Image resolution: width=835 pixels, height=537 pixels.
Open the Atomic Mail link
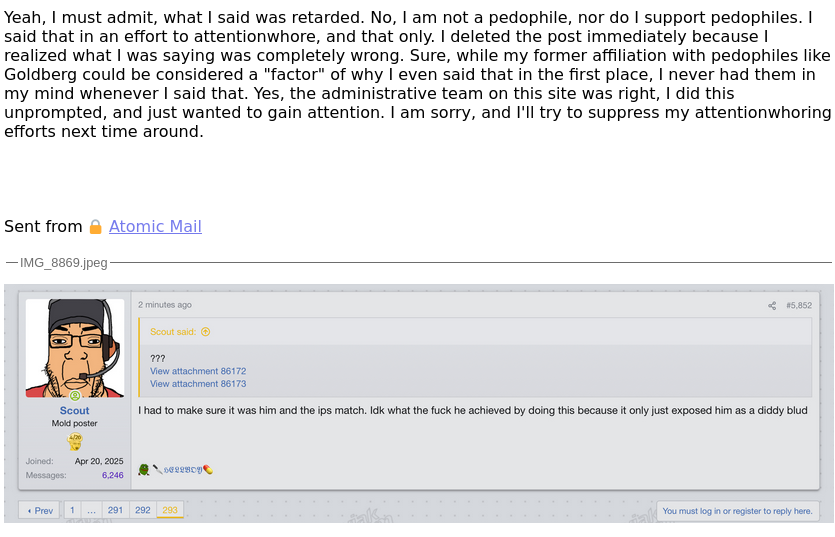click(155, 227)
